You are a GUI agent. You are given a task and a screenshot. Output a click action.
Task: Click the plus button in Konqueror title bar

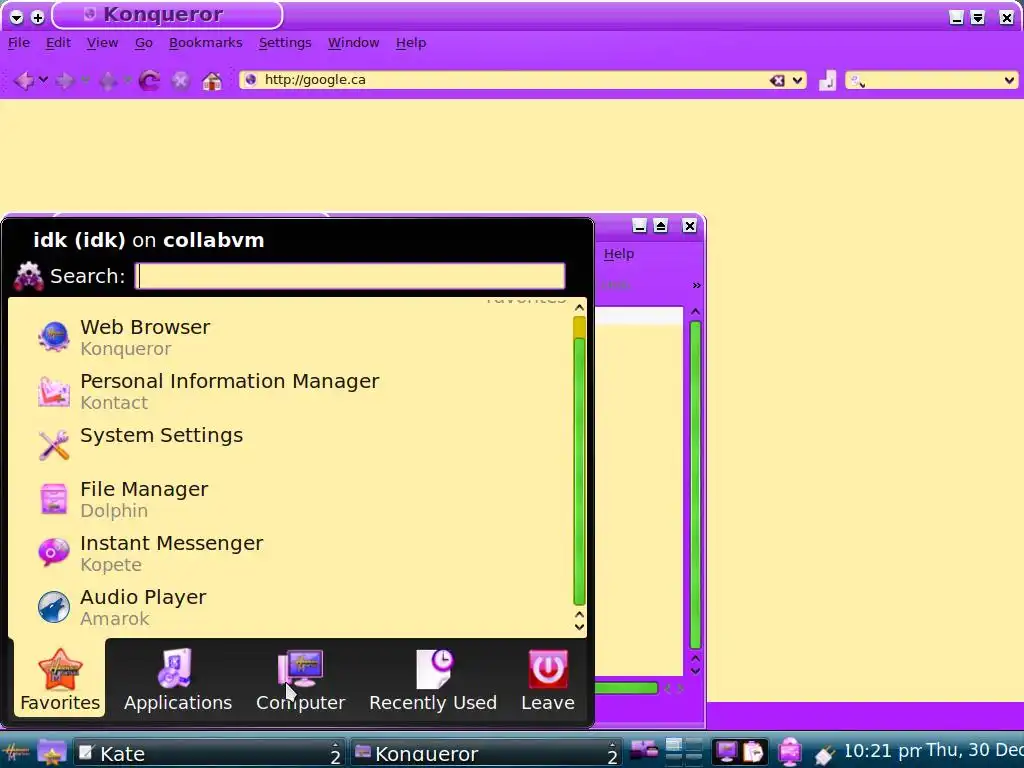tap(38, 17)
